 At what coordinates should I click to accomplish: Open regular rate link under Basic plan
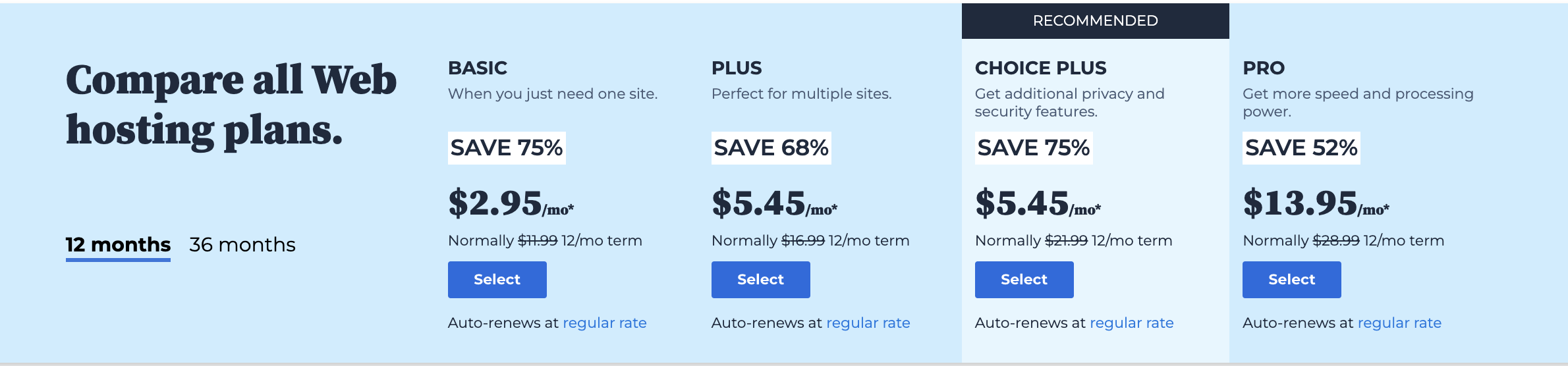coord(604,323)
